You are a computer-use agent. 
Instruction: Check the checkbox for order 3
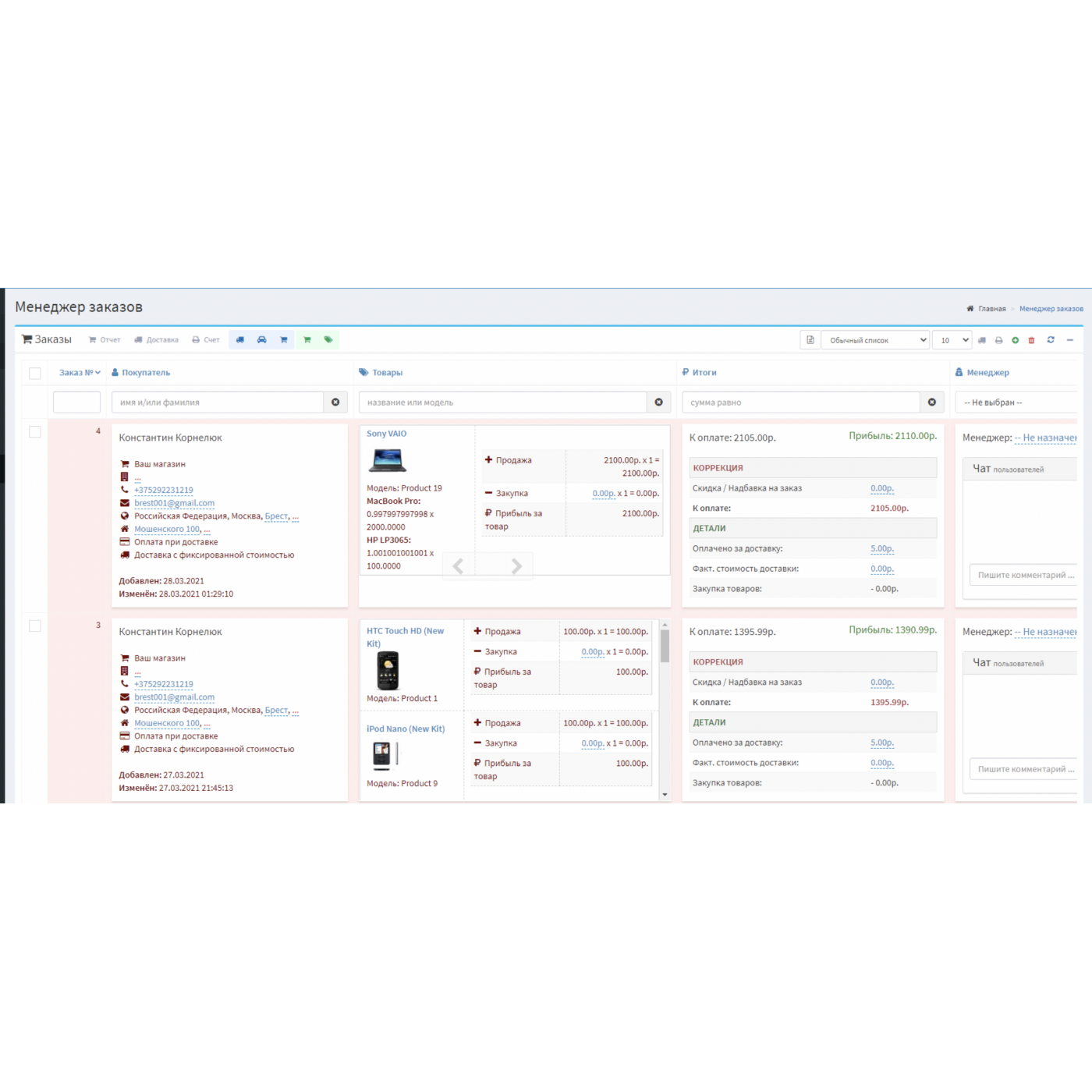coord(35,626)
